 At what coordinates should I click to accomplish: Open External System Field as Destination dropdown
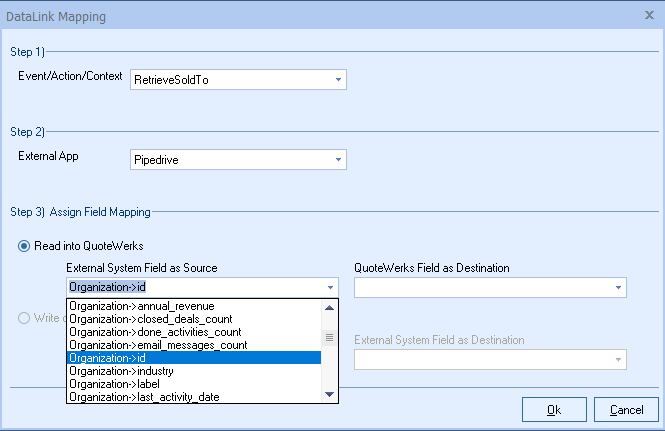point(618,359)
